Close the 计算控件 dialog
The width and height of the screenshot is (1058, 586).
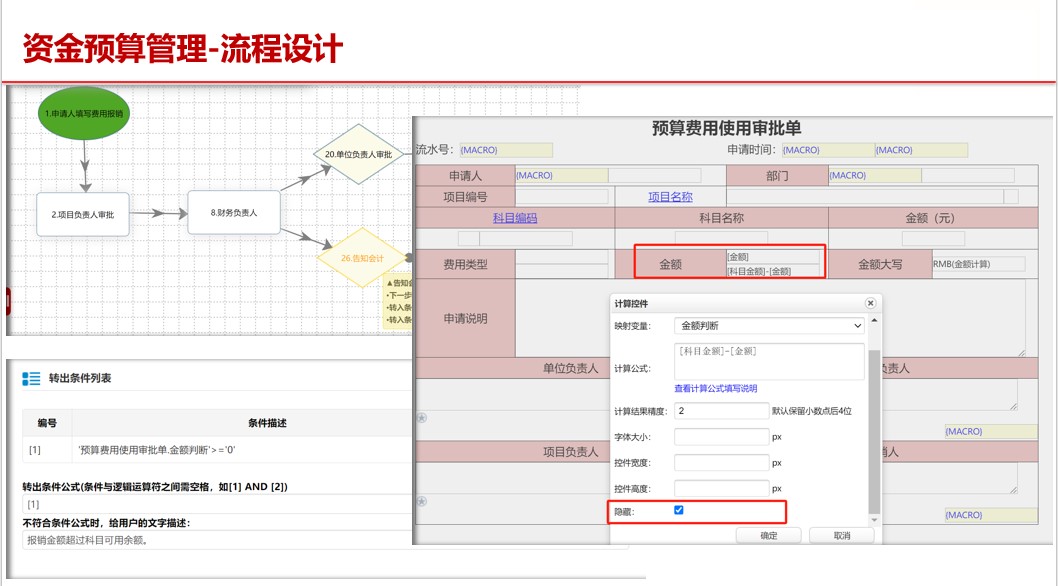point(870,303)
